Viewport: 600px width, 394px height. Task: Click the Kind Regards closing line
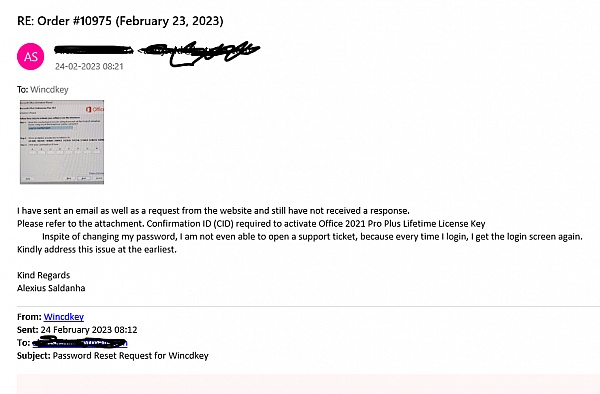pyautogui.click(x=44, y=275)
